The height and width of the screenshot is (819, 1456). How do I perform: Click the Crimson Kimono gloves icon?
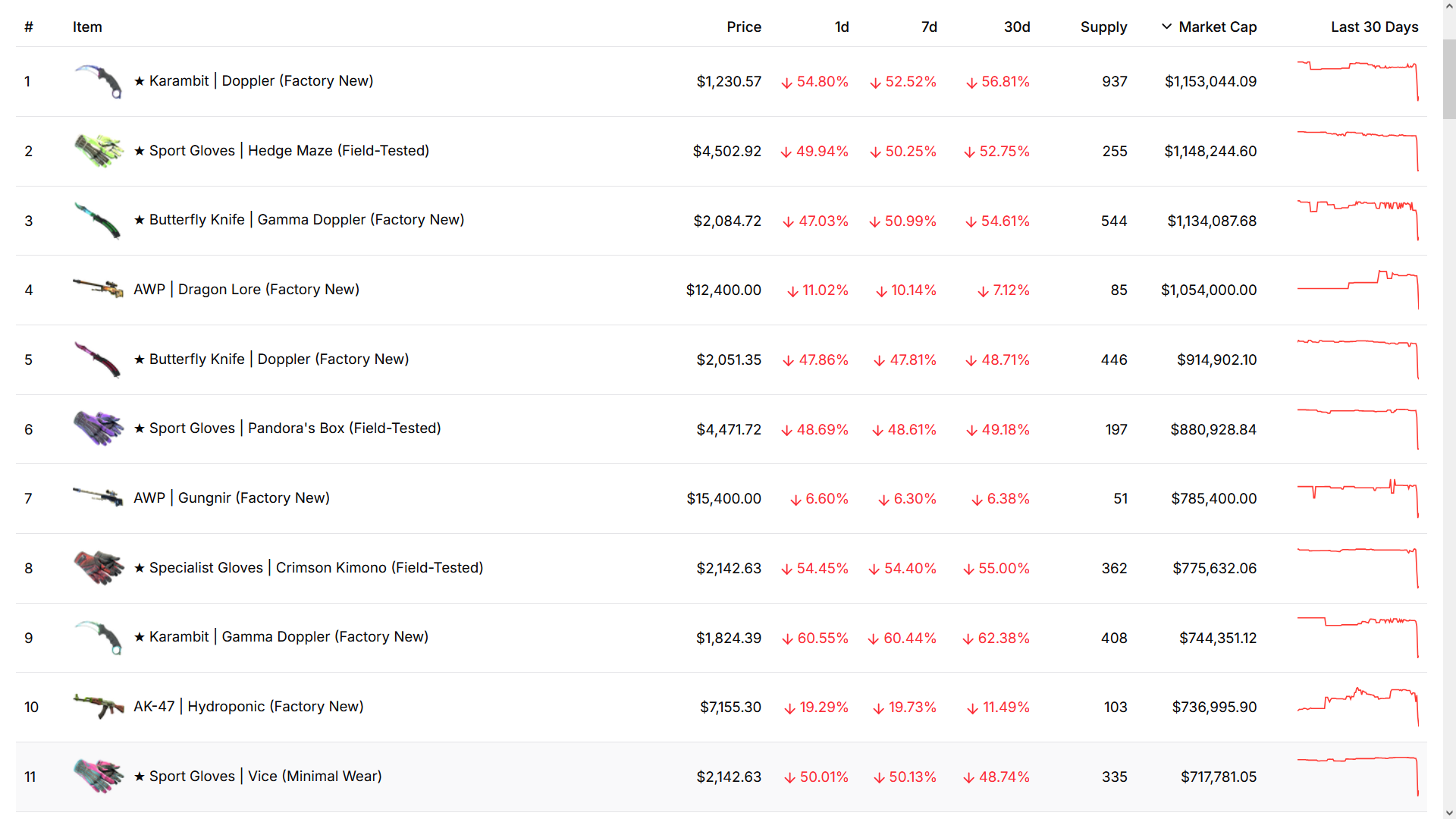(x=99, y=568)
